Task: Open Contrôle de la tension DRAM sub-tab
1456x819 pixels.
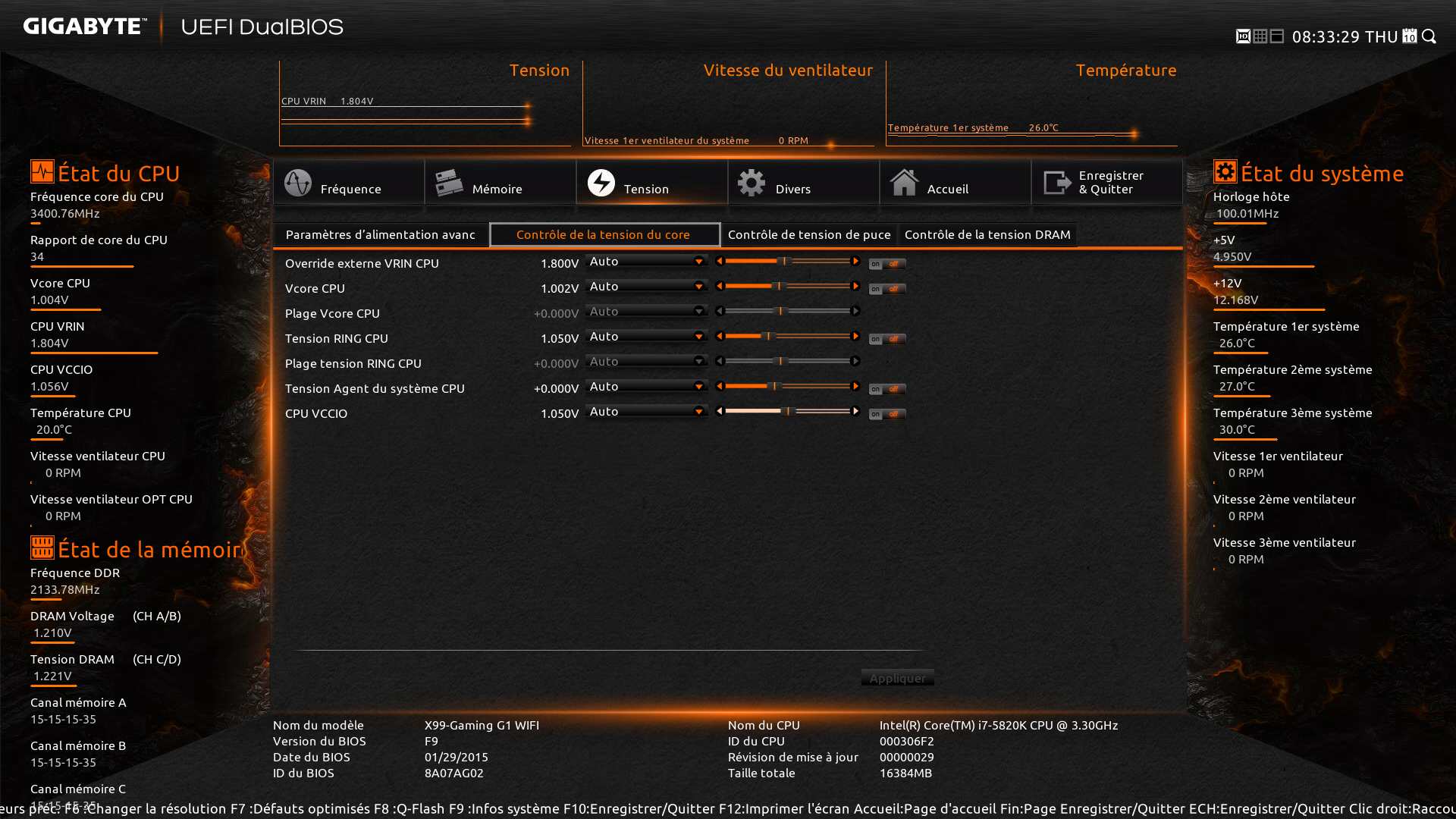Action: coord(987,234)
